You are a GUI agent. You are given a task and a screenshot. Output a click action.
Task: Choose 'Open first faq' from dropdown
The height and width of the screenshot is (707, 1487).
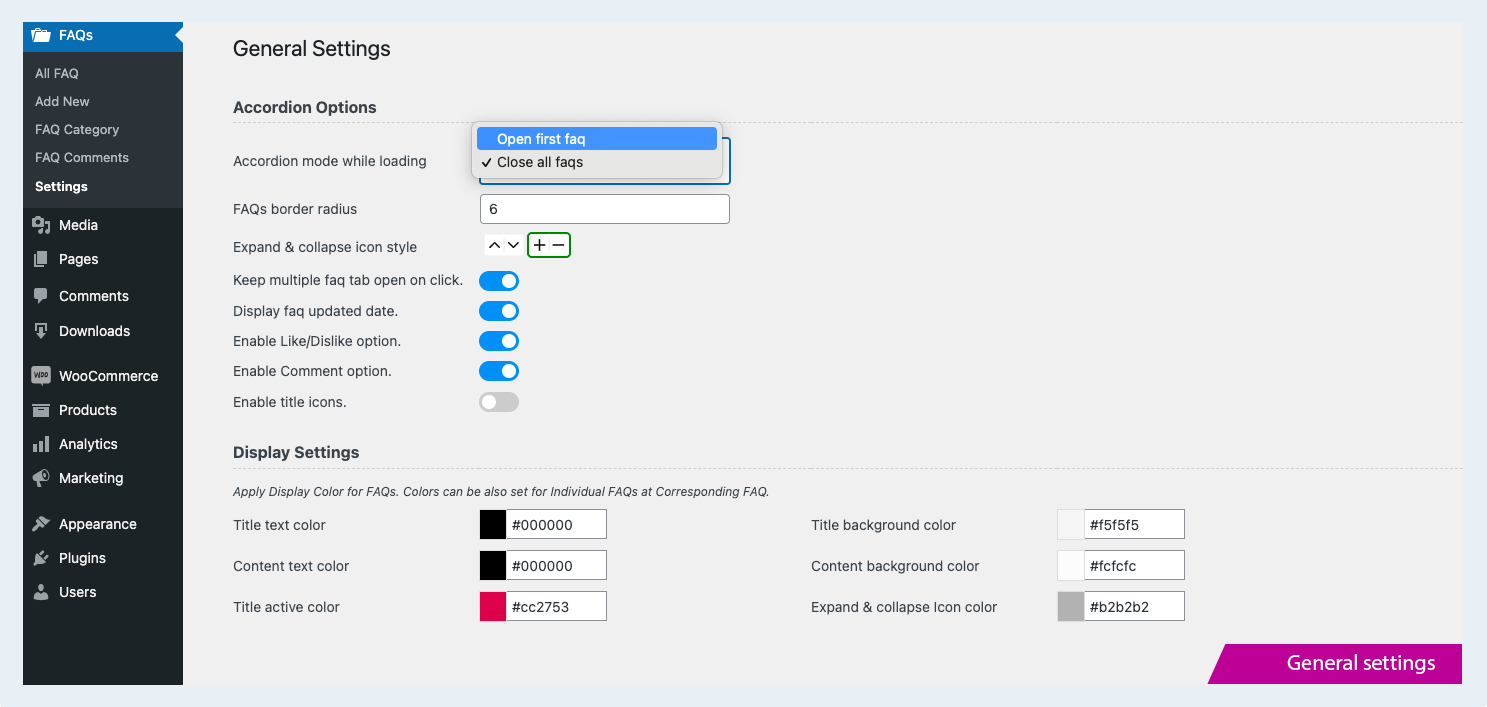click(597, 139)
